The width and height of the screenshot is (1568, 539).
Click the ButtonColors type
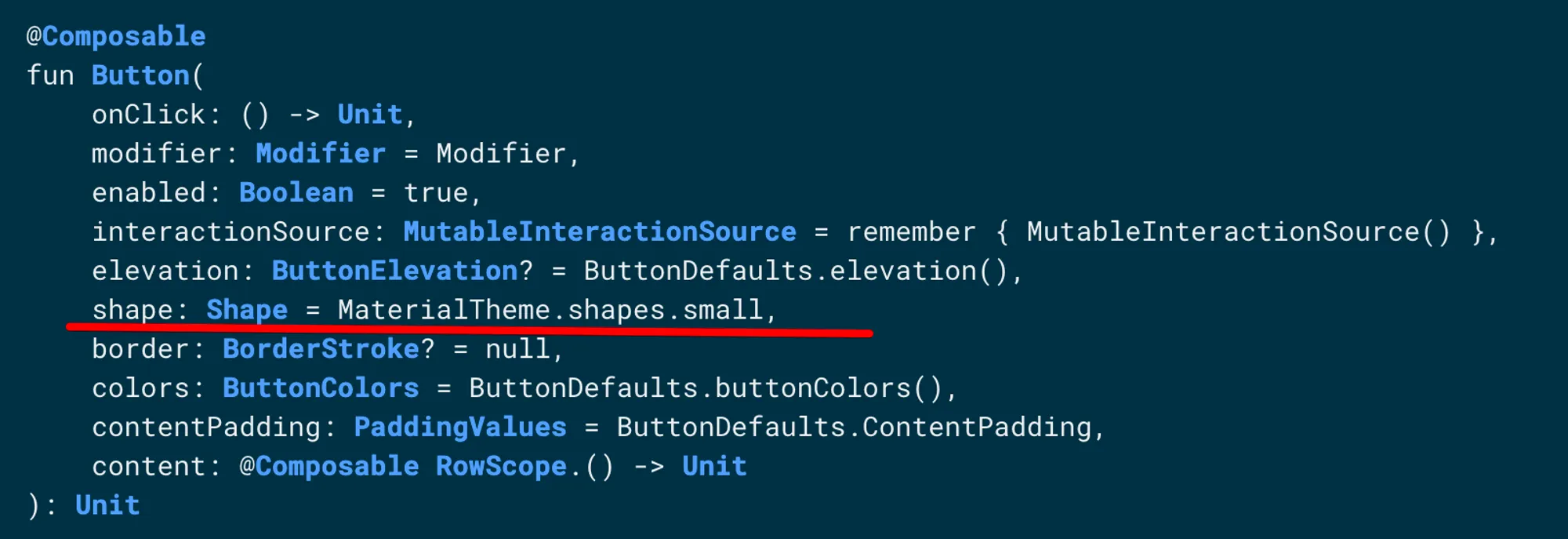tap(321, 388)
